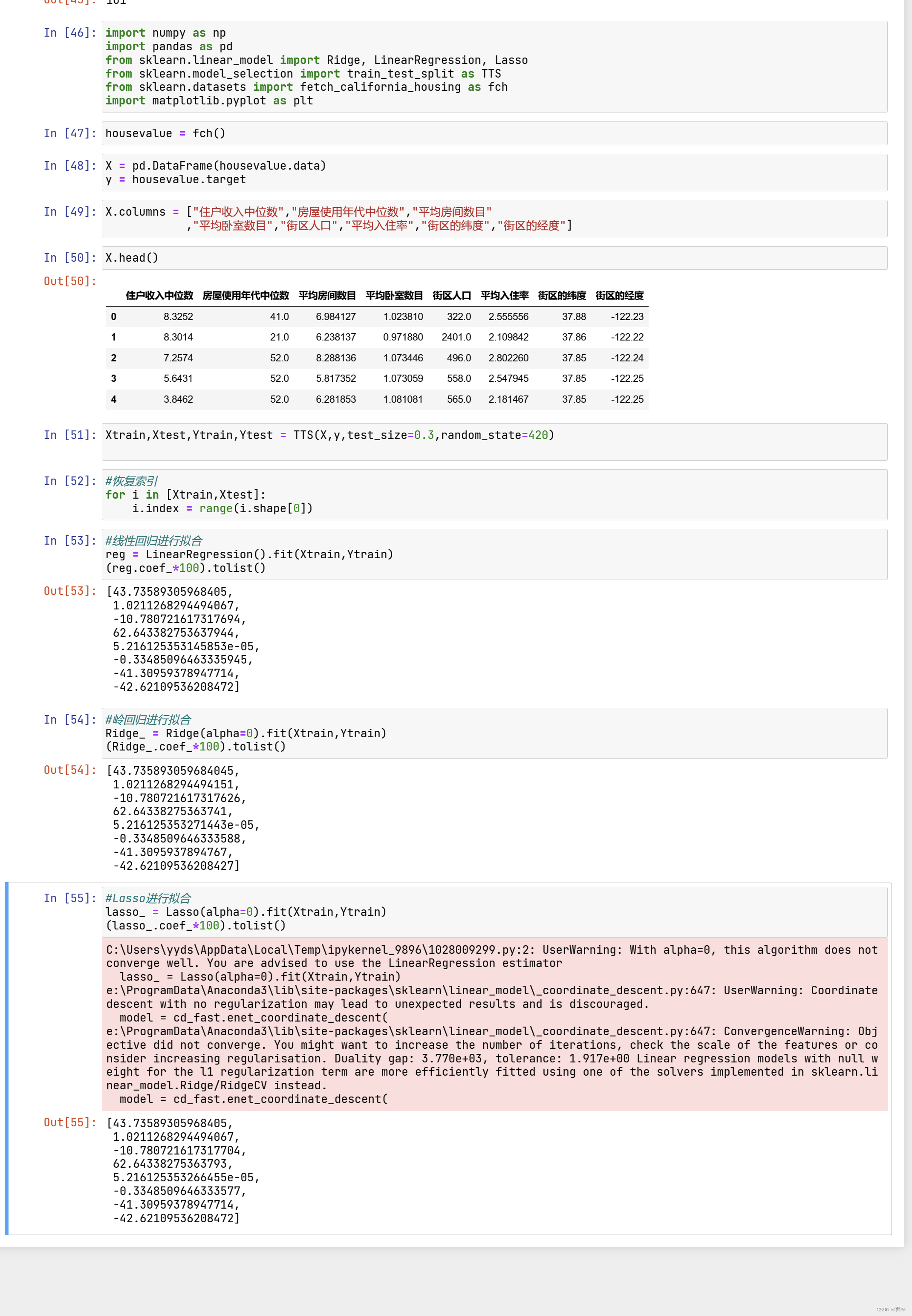Click table value 2401.0 in 街区人口 column
This screenshot has height=1316, width=912.
tap(456, 337)
